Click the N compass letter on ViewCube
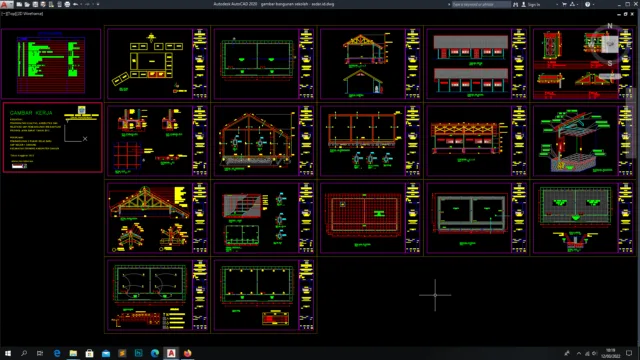Viewport: 640px width, 360px height. pos(610,26)
